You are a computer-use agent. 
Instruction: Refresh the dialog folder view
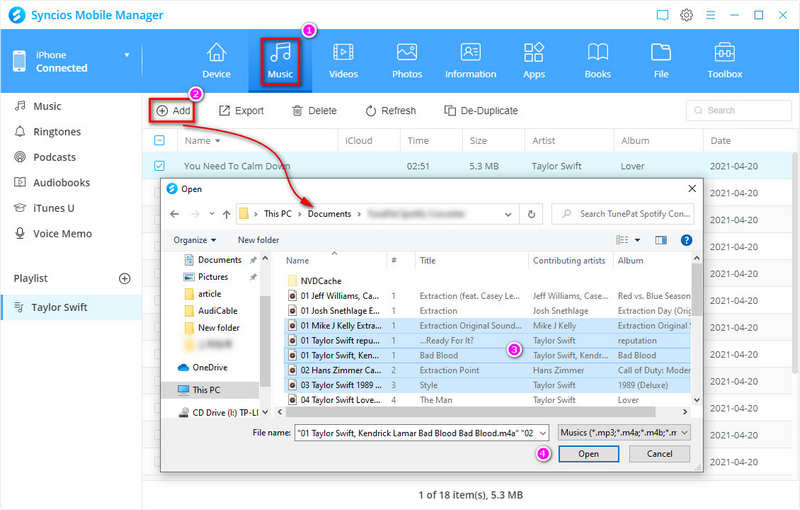531,214
